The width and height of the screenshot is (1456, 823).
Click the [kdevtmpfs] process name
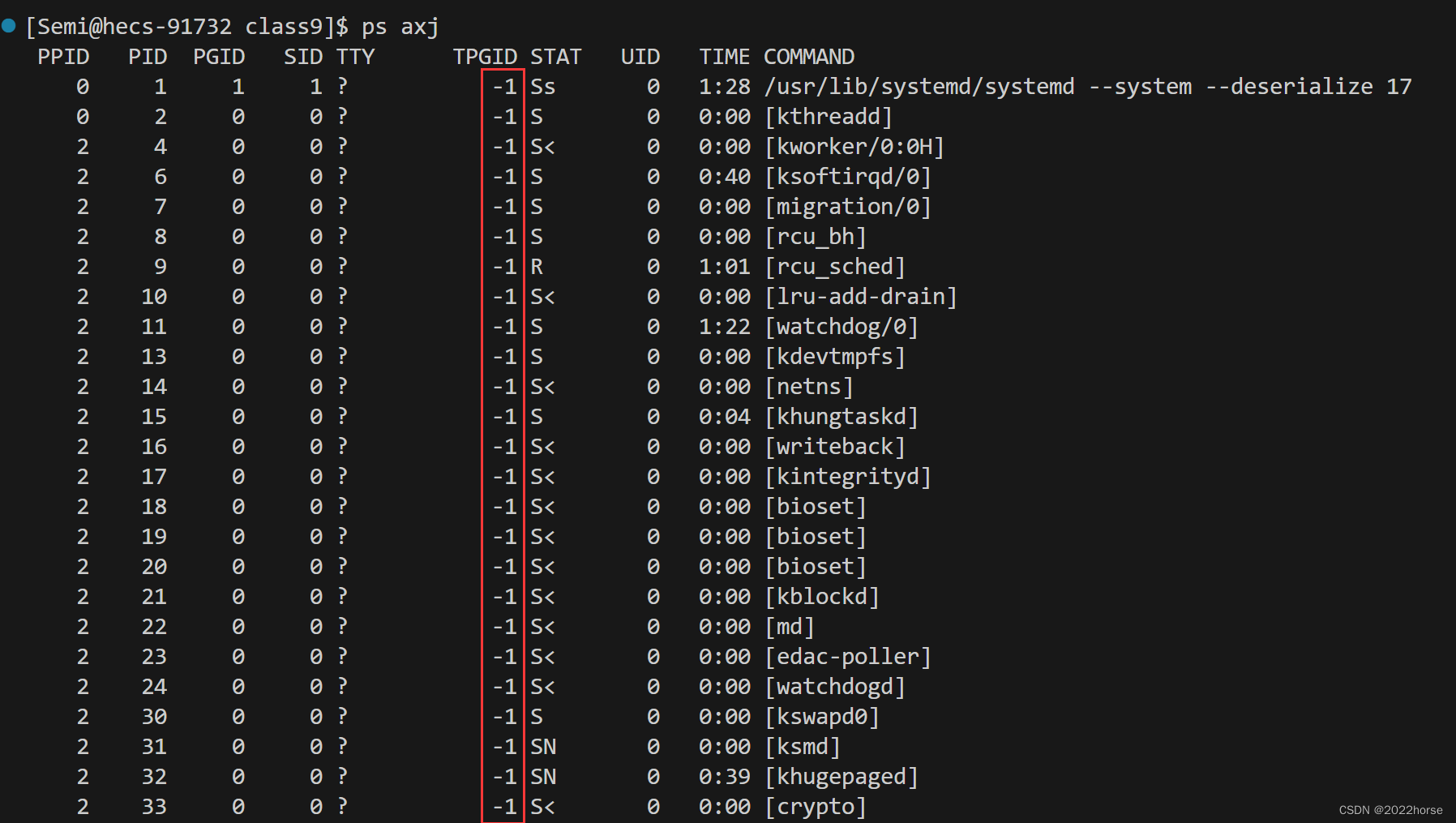(835, 357)
